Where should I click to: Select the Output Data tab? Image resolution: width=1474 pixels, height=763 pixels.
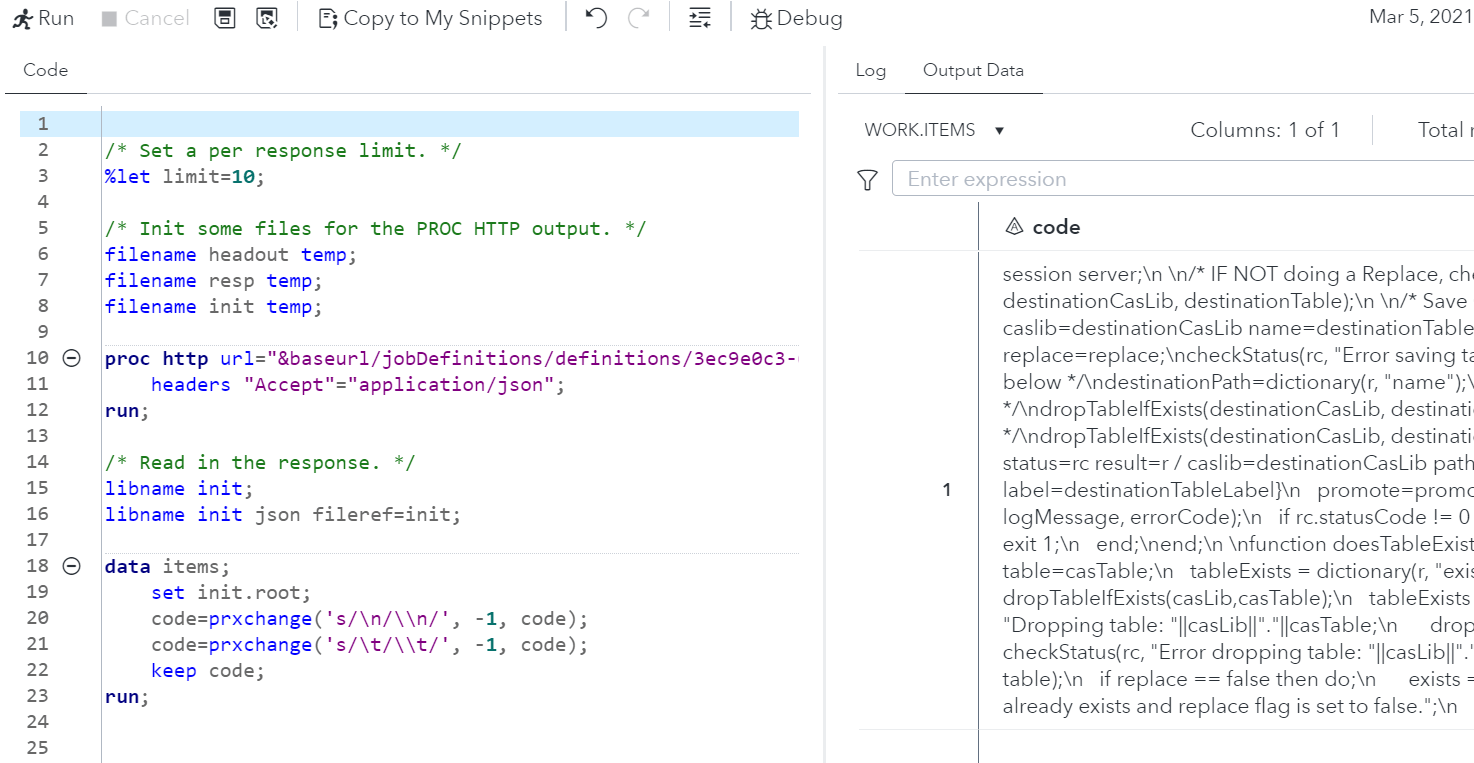[x=973, y=70]
